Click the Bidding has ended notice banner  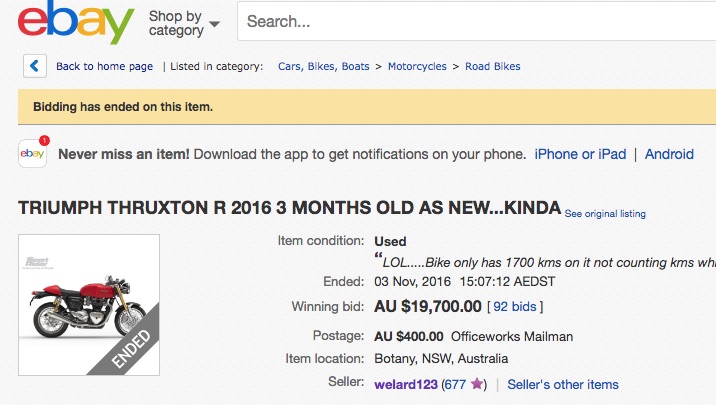(367, 107)
